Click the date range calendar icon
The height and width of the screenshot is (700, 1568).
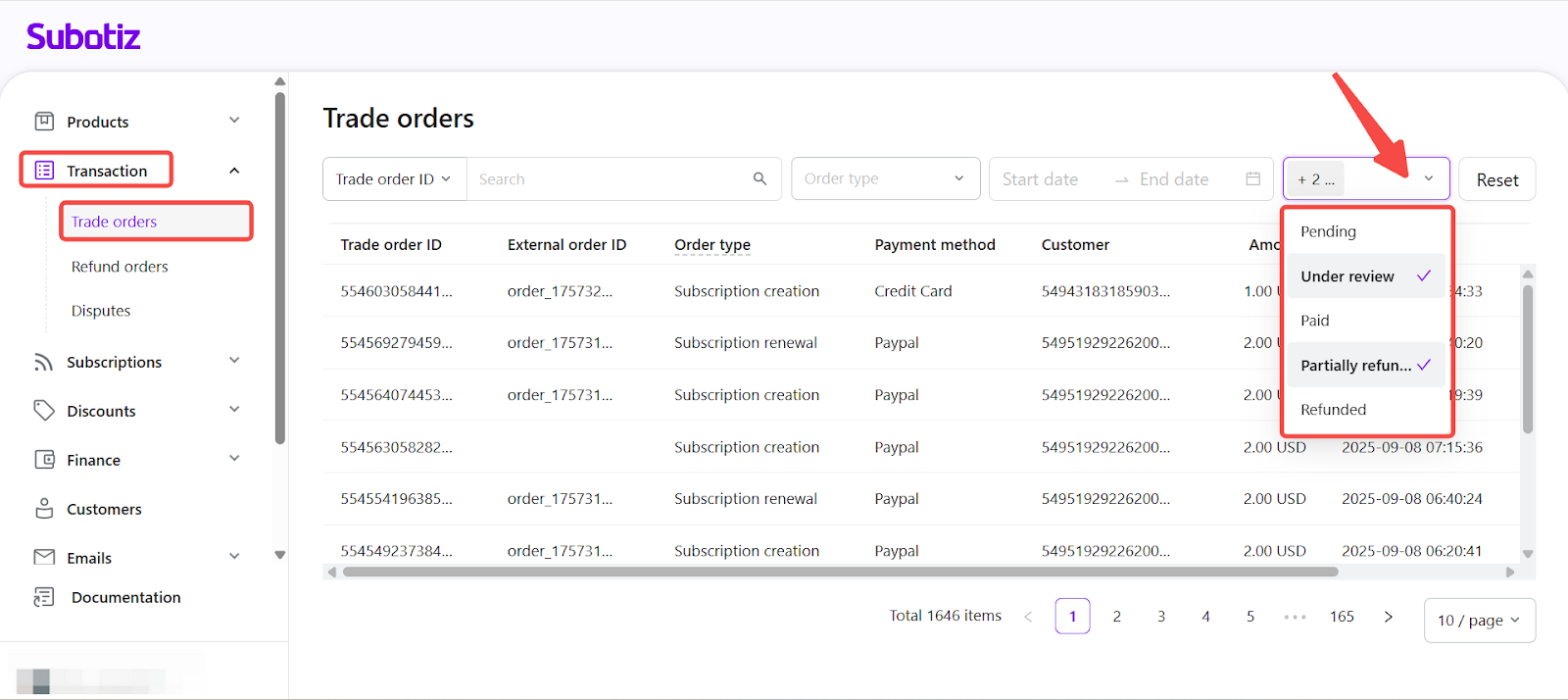click(1252, 178)
